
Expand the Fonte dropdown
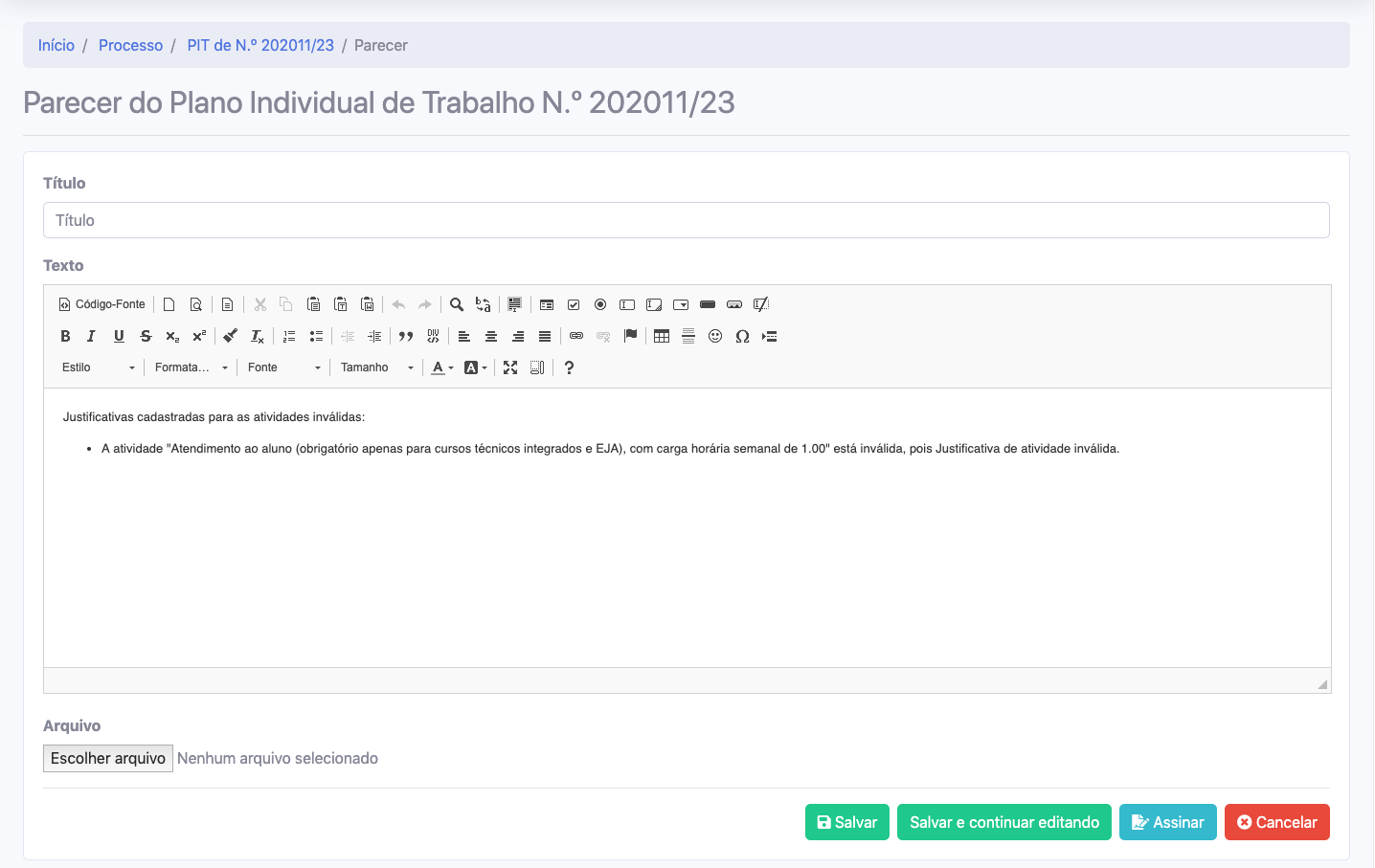point(283,367)
